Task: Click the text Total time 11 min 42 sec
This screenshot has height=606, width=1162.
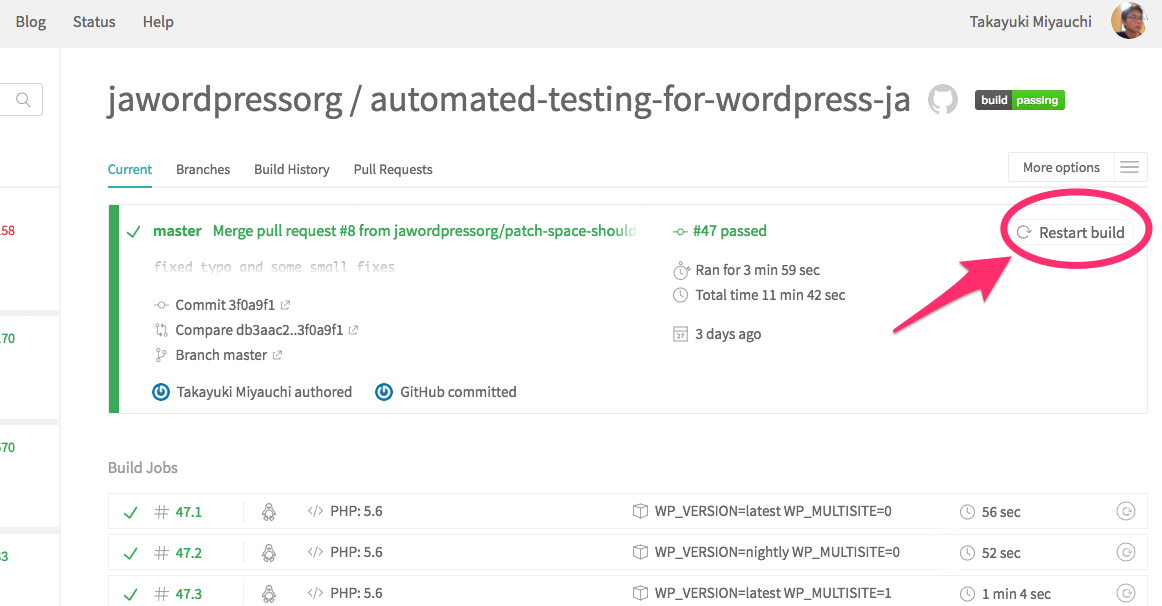Action: pyautogui.click(x=770, y=295)
